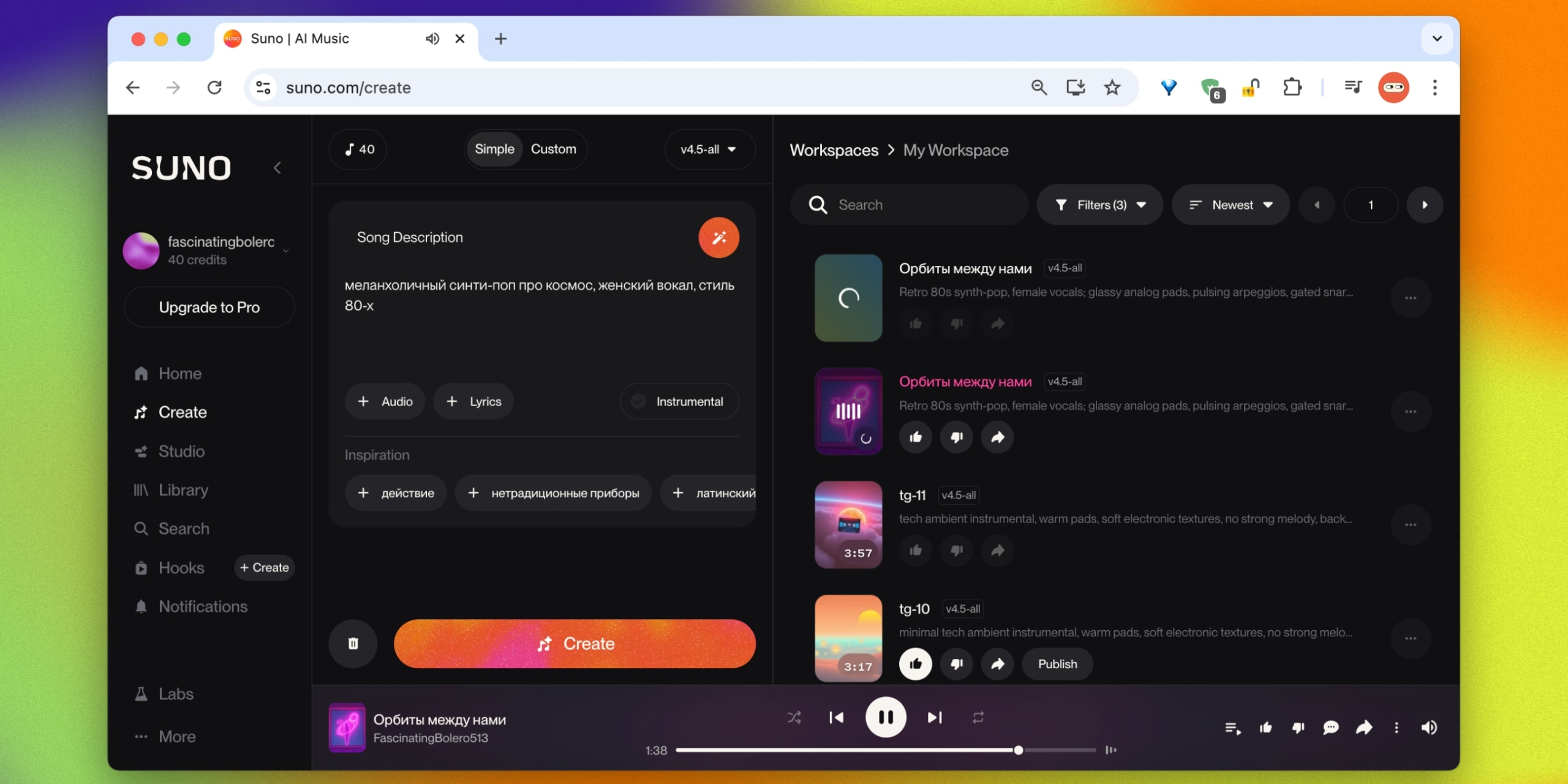Click the Upgrade to Pro button

(209, 307)
